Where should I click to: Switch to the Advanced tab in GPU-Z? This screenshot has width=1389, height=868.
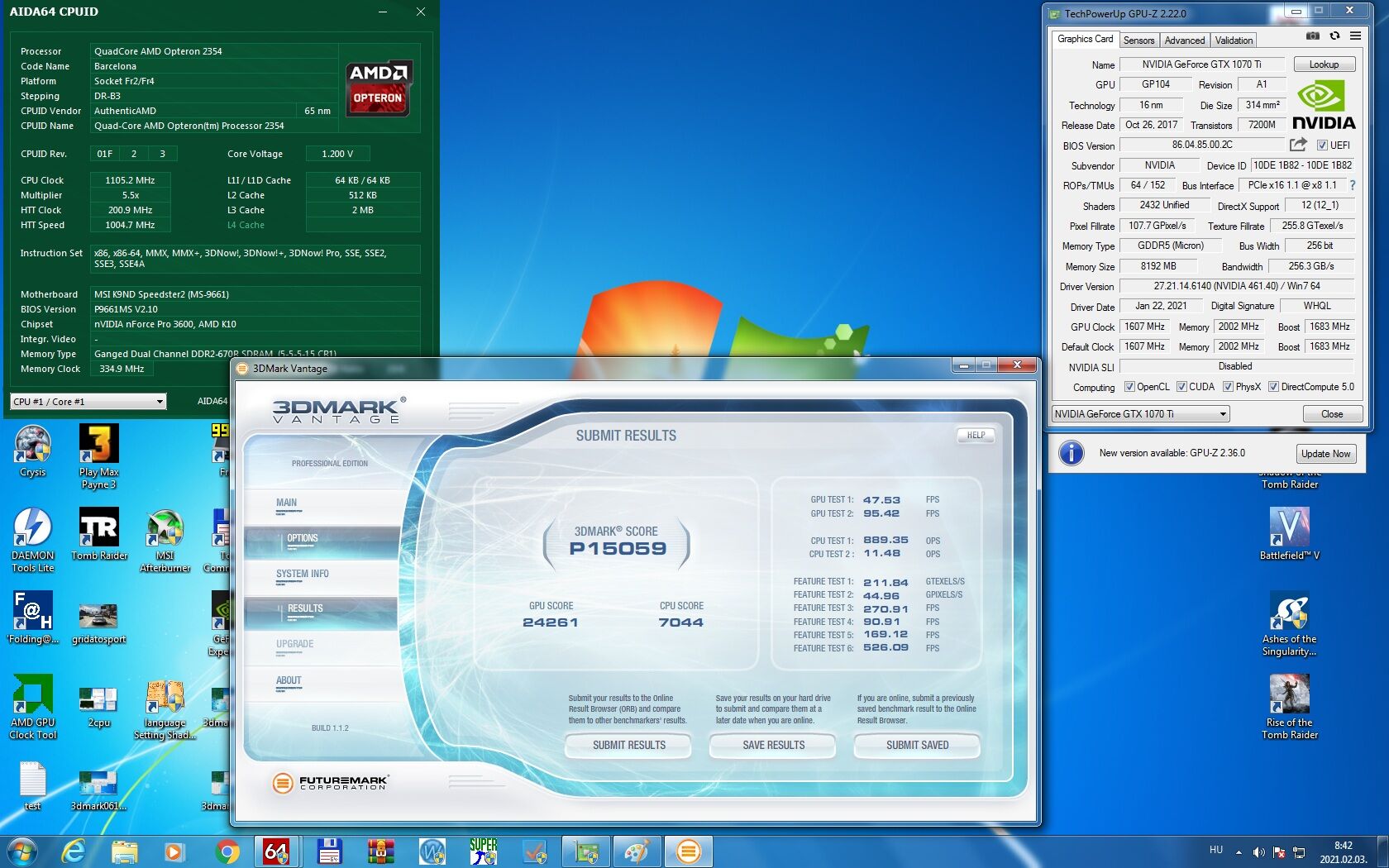pos(1184,41)
